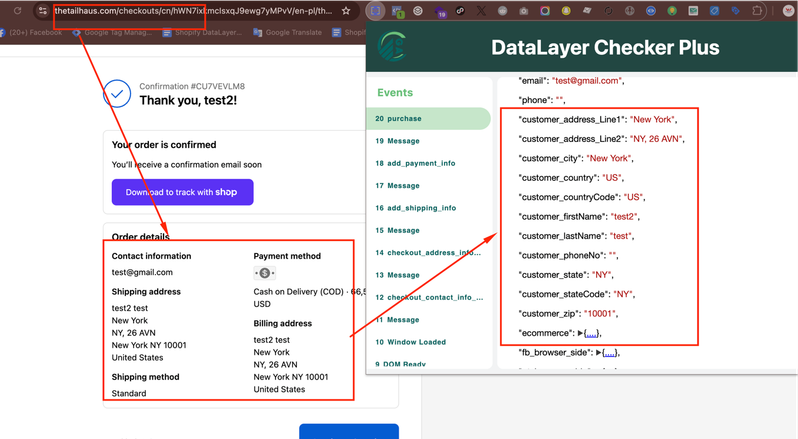
Task: Open the Chrome profile avatar
Action: 788,11
